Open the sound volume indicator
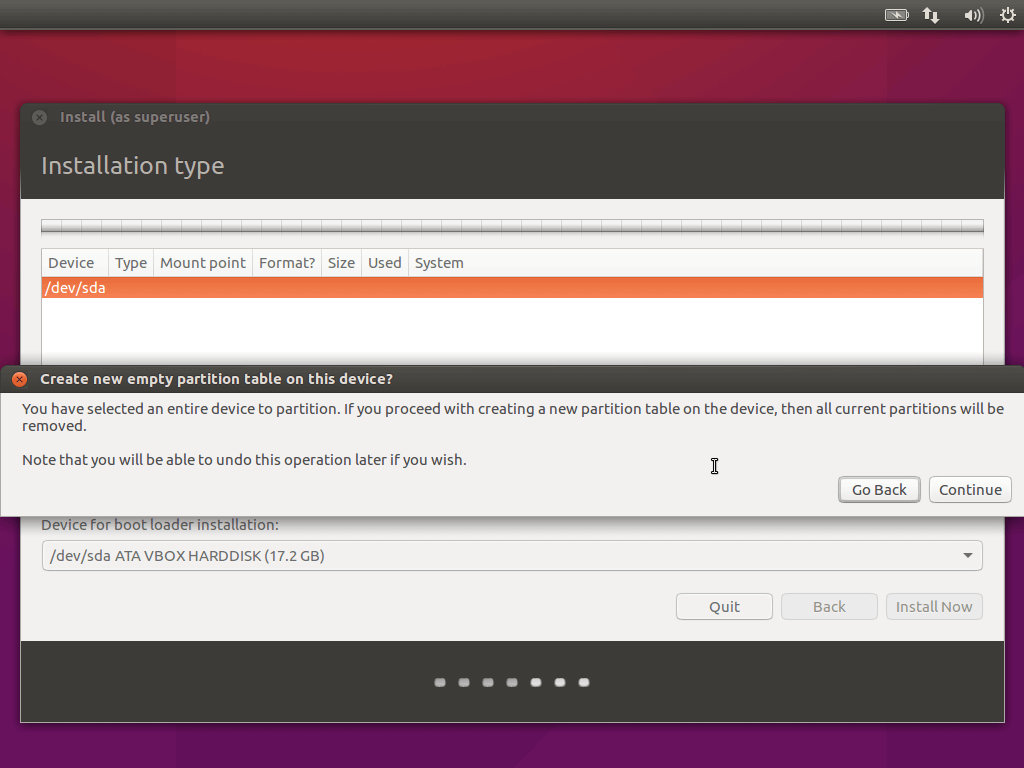 [972, 15]
